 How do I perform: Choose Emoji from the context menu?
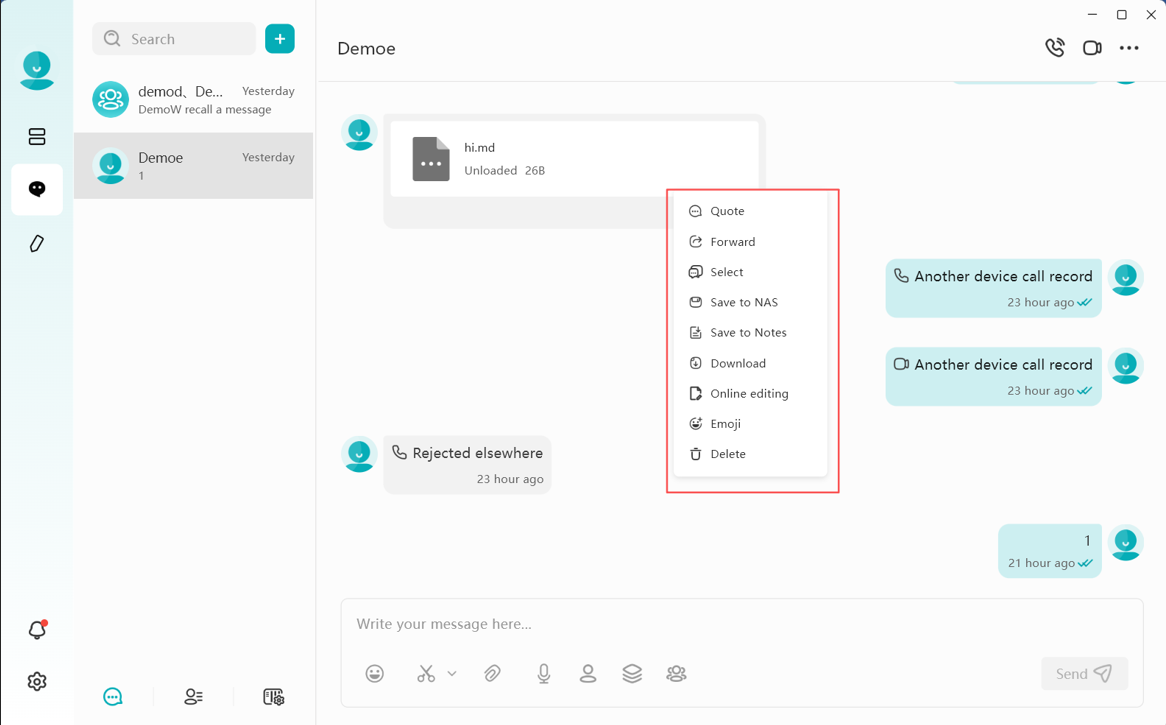click(x=750, y=424)
